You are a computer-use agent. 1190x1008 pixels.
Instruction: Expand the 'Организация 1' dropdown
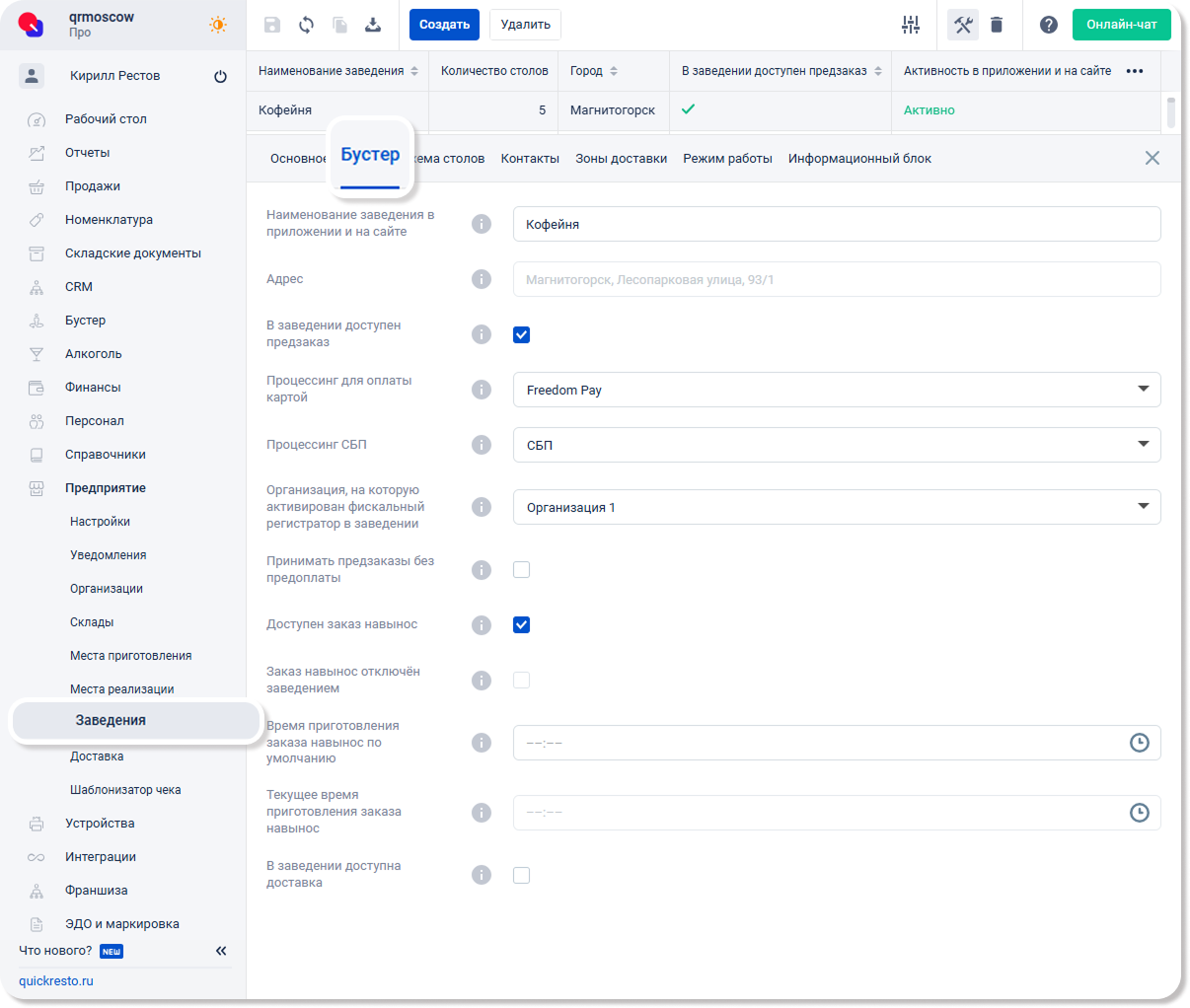click(836, 507)
